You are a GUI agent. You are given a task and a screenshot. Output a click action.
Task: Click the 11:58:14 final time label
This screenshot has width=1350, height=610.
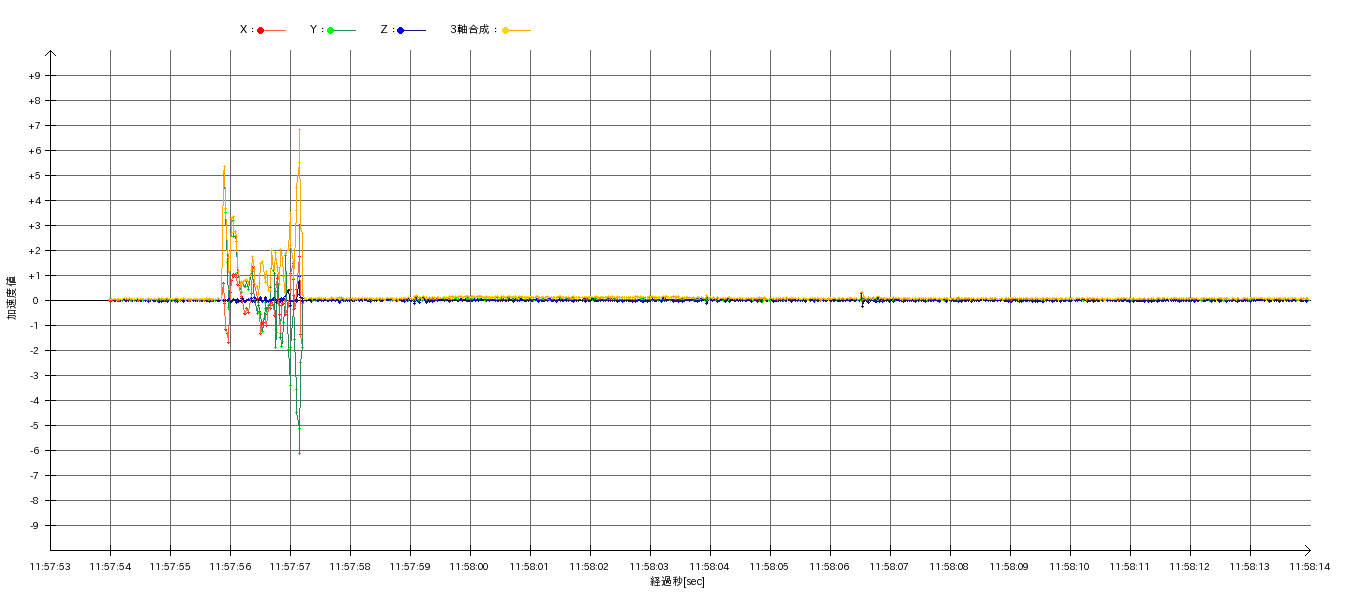click(x=1310, y=567)
